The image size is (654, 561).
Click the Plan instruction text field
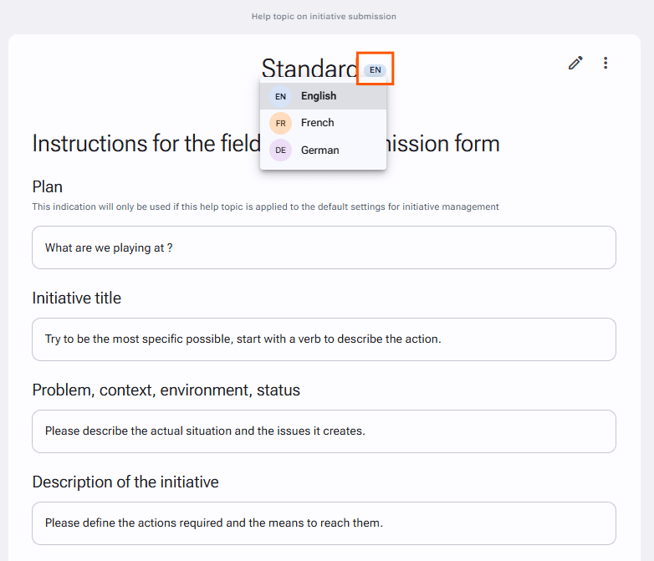point(324,248)
